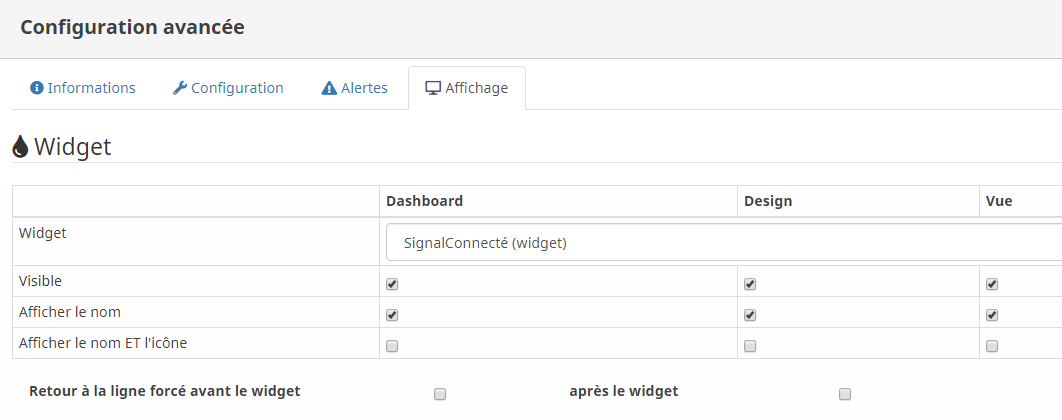Check forced line break avant le widget
Viewport: 1062px width, 420px height.
tap(440, 394)
